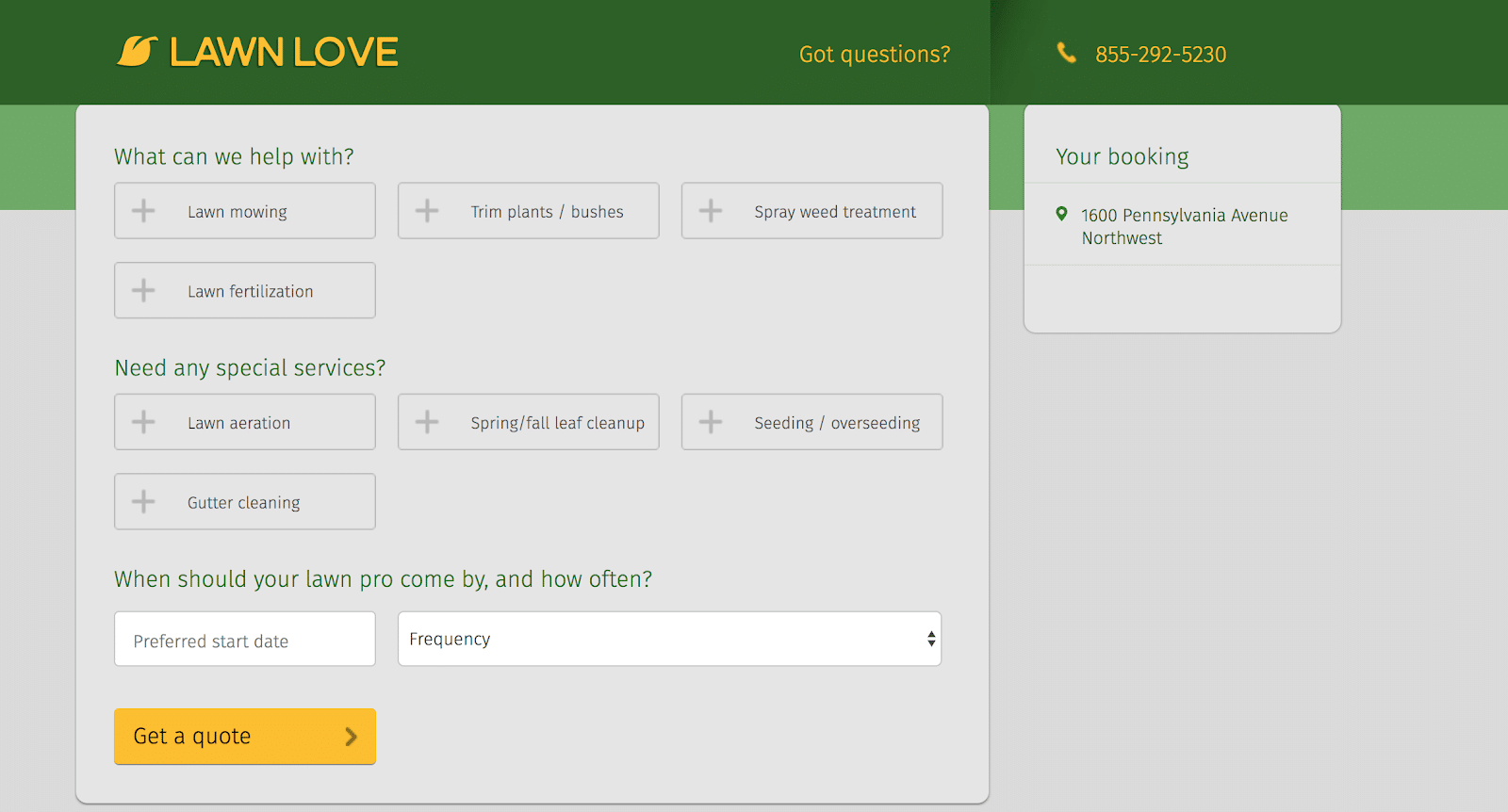Toggle the Lawn aeration special service
Screen dimensions: 1508x812
point(245,422)
